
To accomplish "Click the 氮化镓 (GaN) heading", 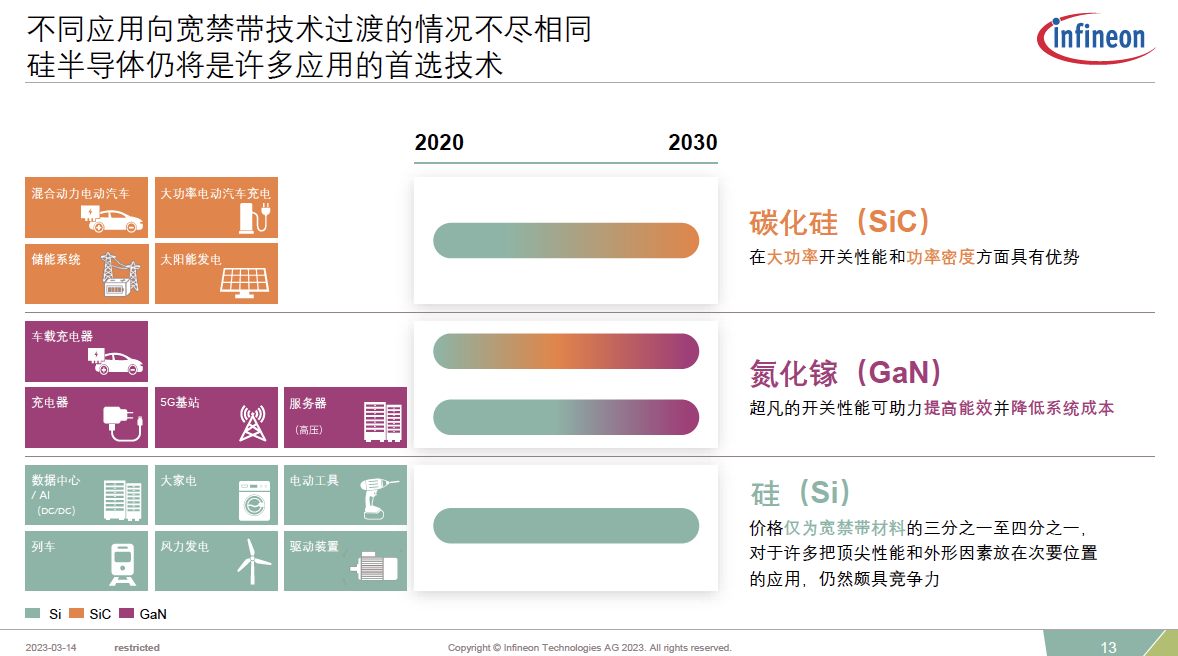I will click(846, 373).
